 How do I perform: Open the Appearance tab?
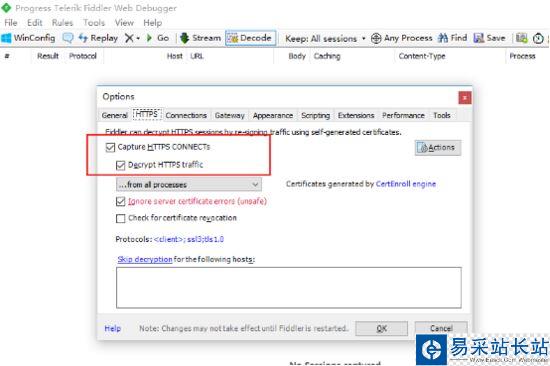click(273, 115)
